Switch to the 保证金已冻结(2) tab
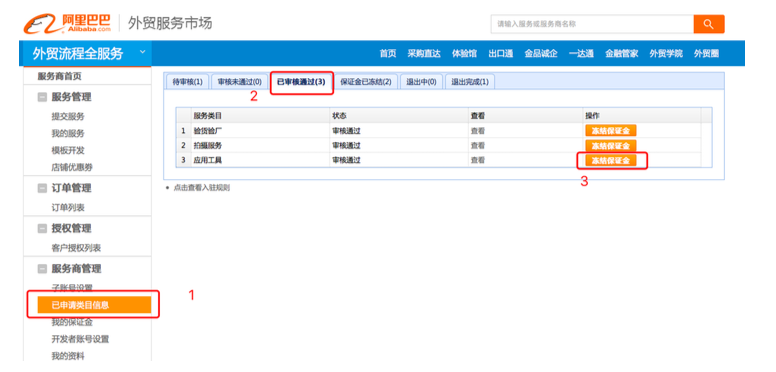 pyautogui.click(x=366, y=82)
